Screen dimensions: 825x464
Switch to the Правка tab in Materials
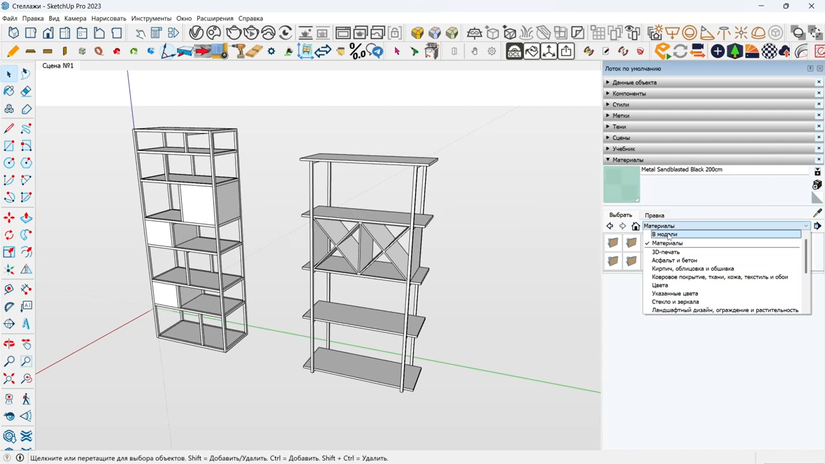pyautogui.click(x=655, y=215)
